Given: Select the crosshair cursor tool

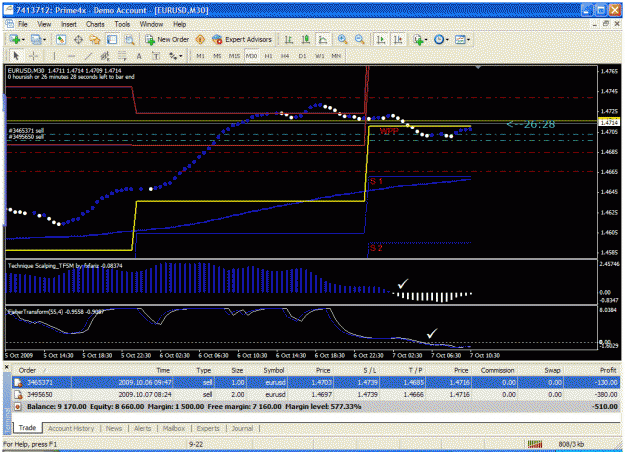Looking at the screenshot, I should tap(33, 56).
